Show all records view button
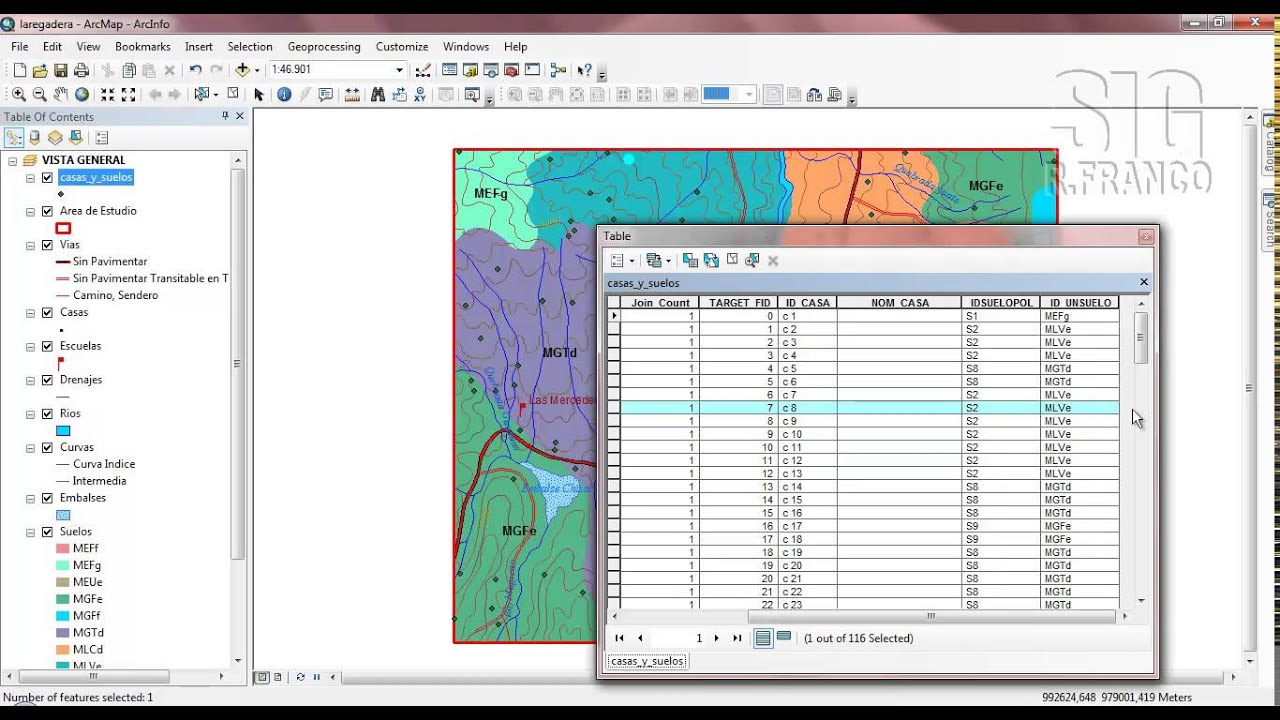 coord(764,638)
